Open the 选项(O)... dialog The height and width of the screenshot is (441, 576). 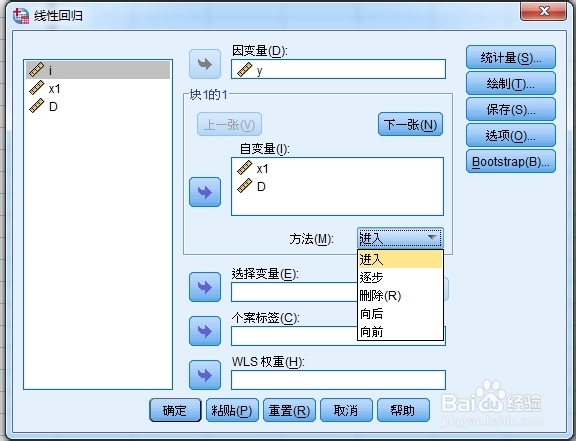coord(511,135)
